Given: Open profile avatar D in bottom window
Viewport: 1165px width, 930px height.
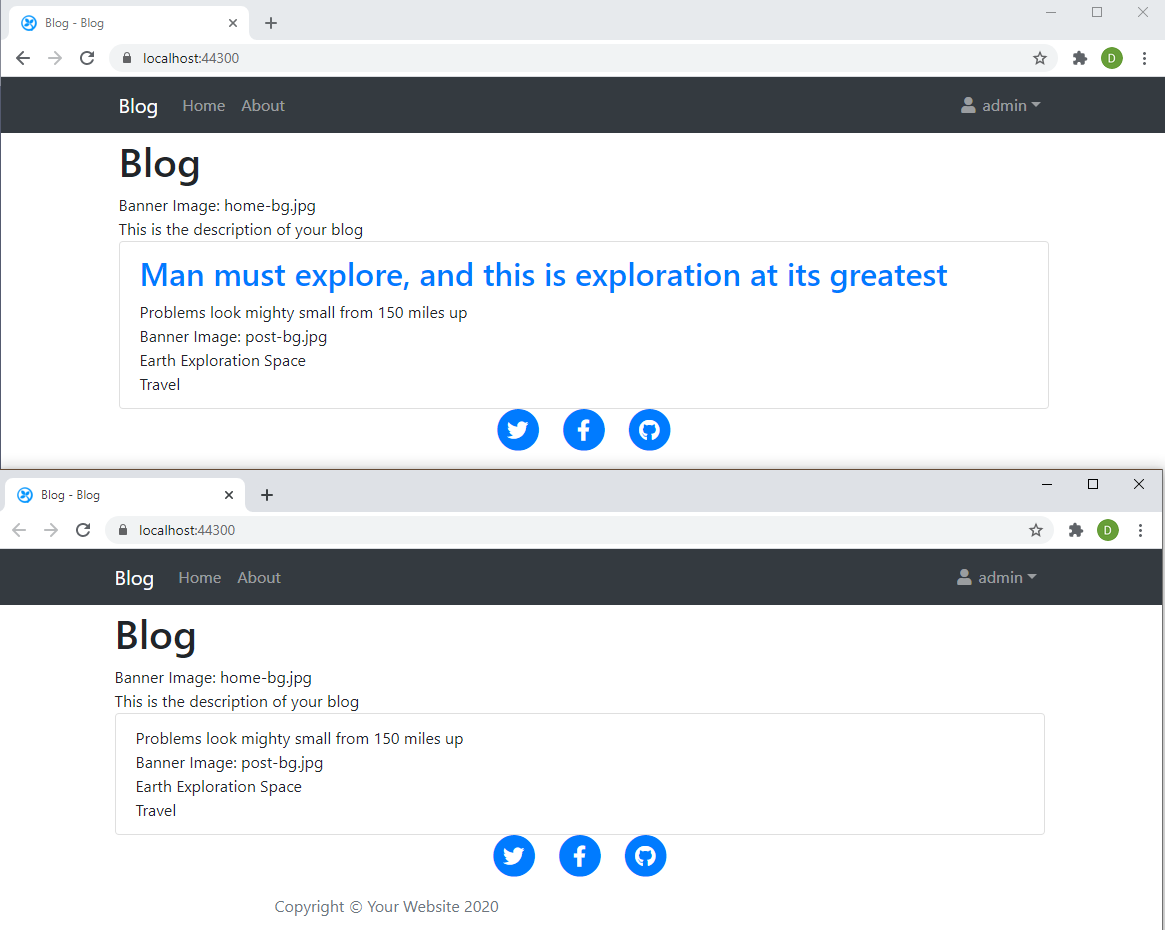Looking at the screenshot, I should (x=1108, y=530).
